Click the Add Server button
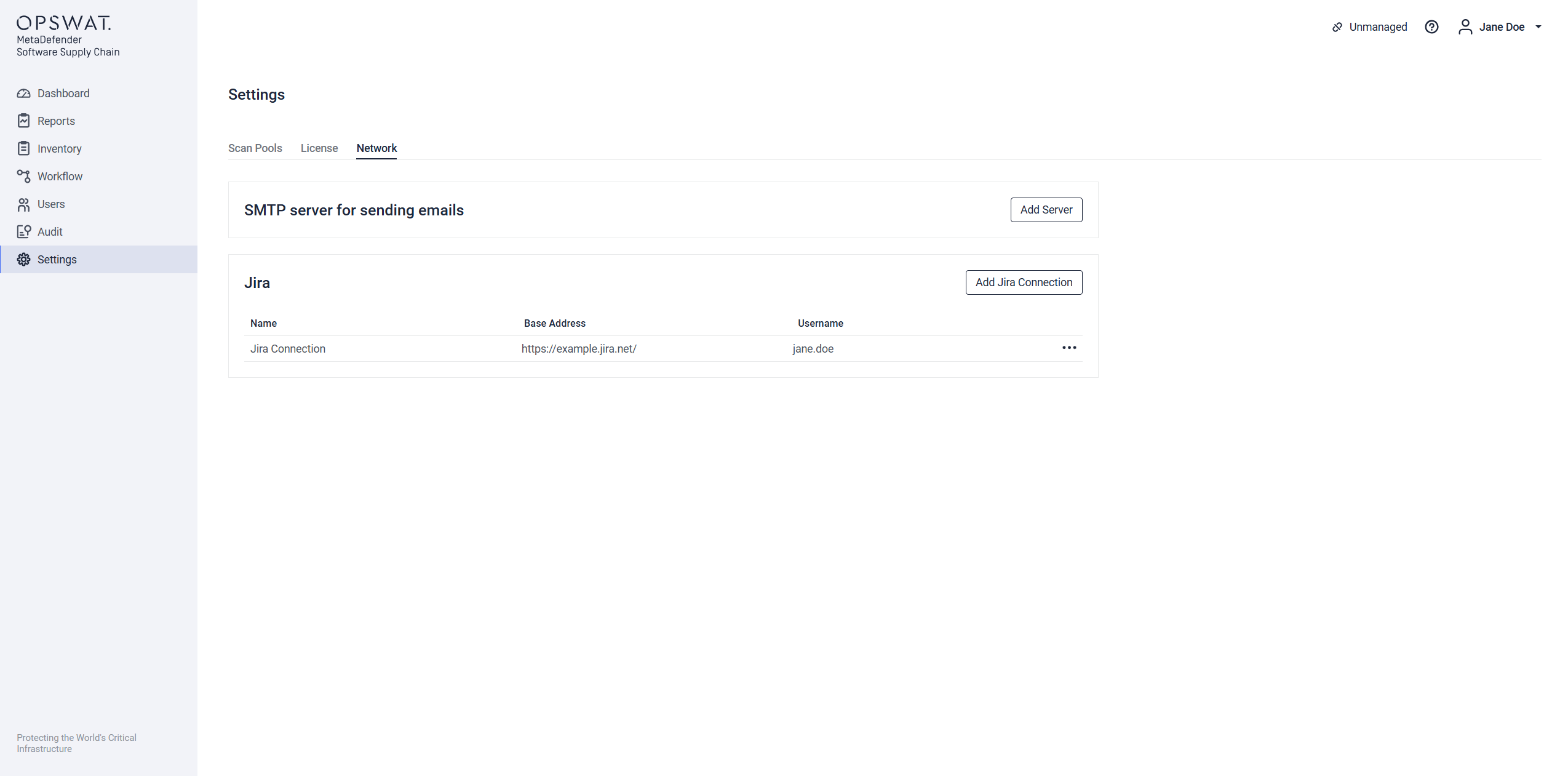The width and height of the screenshot is (1568, 776). [x=1046, y=210]
